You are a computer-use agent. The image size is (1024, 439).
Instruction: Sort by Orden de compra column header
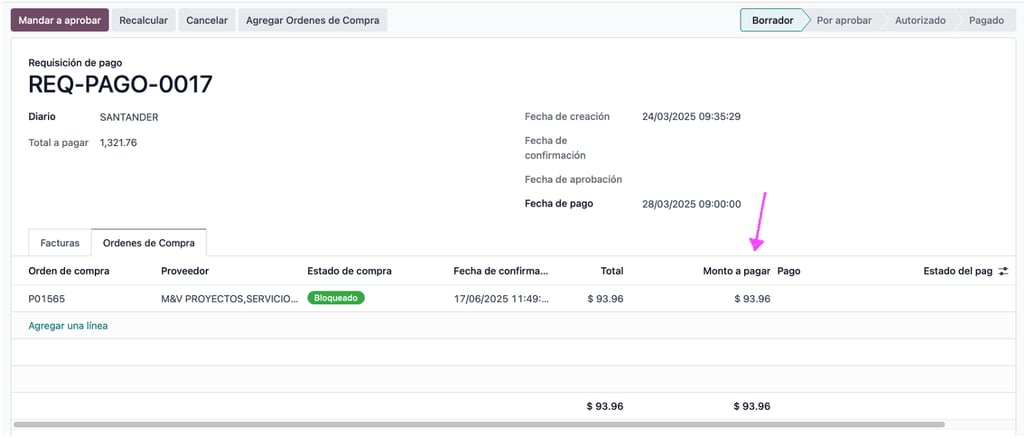point(69,271)
